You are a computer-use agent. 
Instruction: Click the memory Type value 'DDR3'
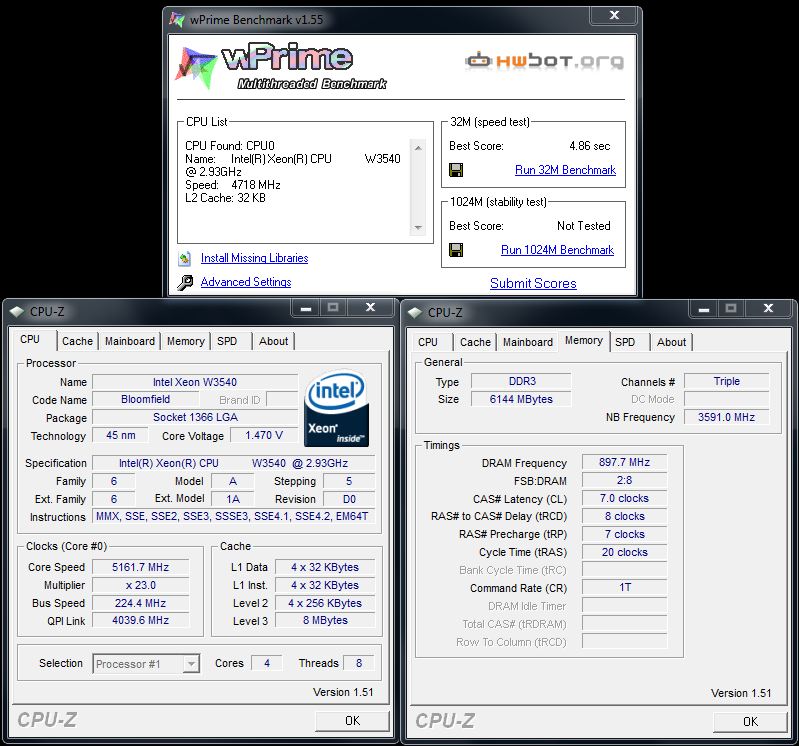click(522, 381)
